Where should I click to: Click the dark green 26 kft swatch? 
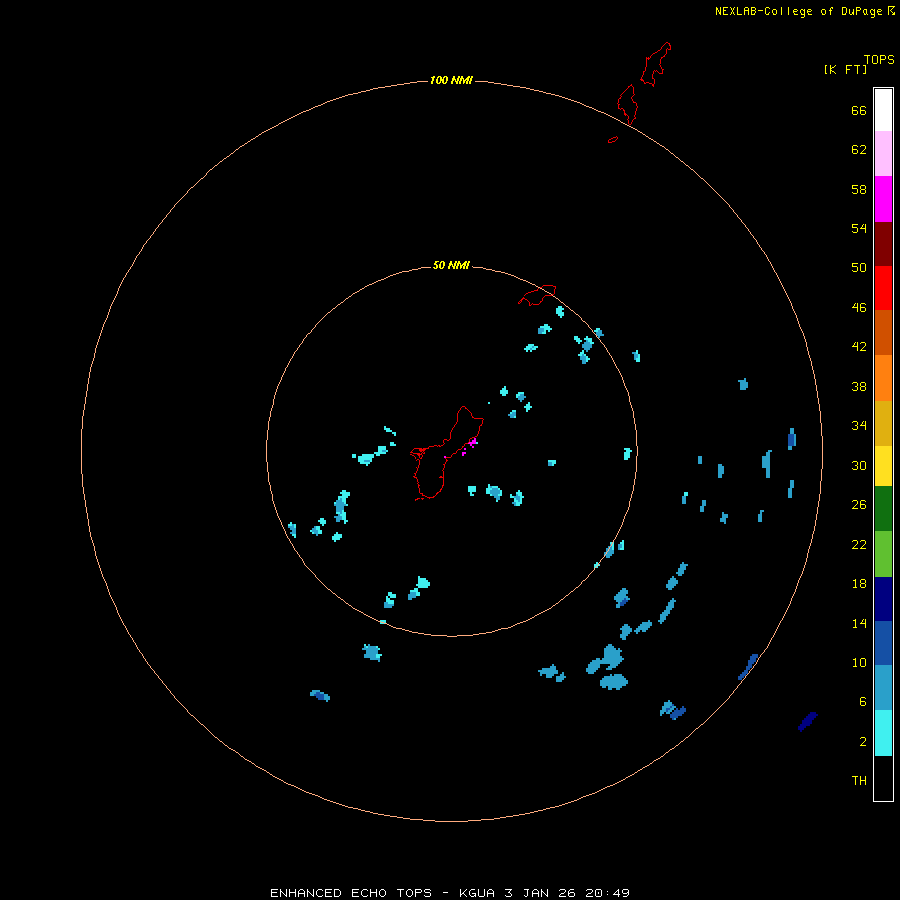tap(883, 509)
